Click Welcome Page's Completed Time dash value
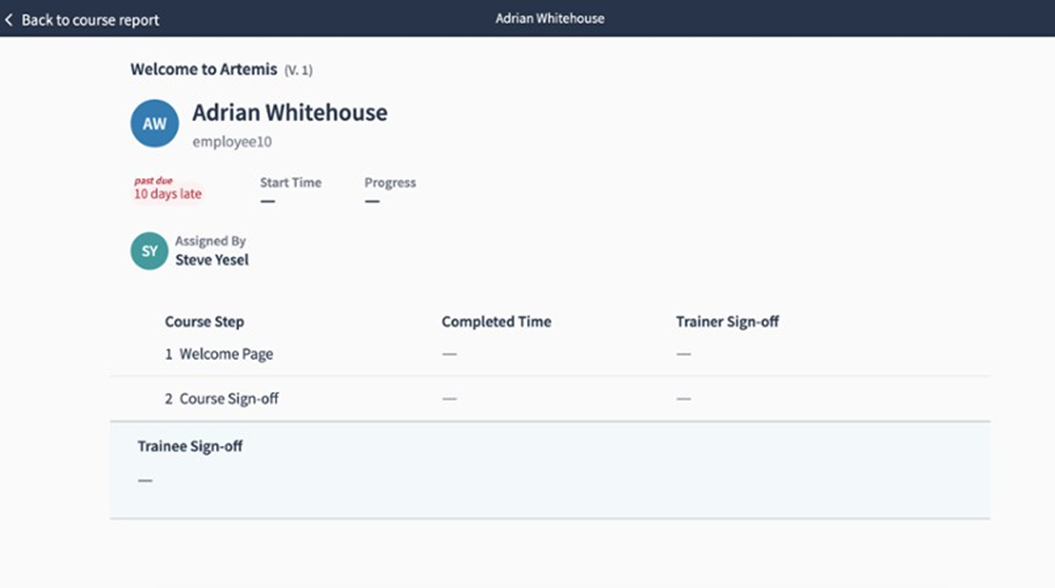Image resolution: width=1055 pixels, height=588 pixels. 449,354
